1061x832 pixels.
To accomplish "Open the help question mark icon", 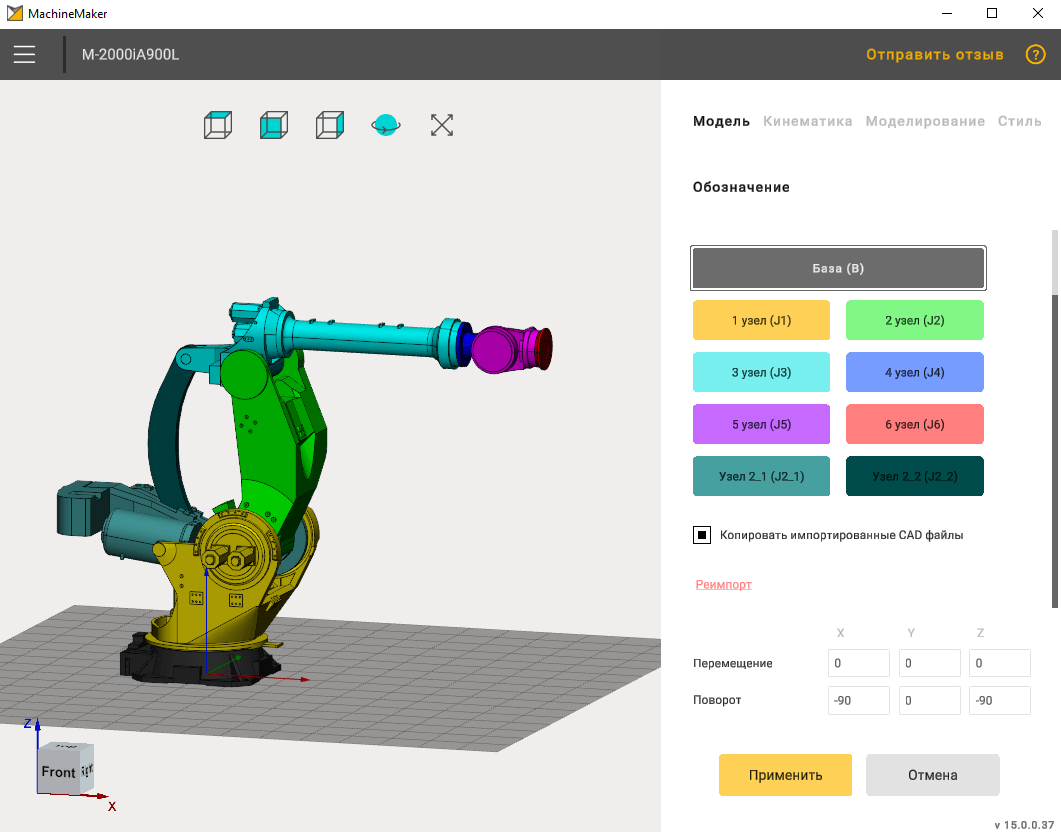I will tap(1035, 54).
